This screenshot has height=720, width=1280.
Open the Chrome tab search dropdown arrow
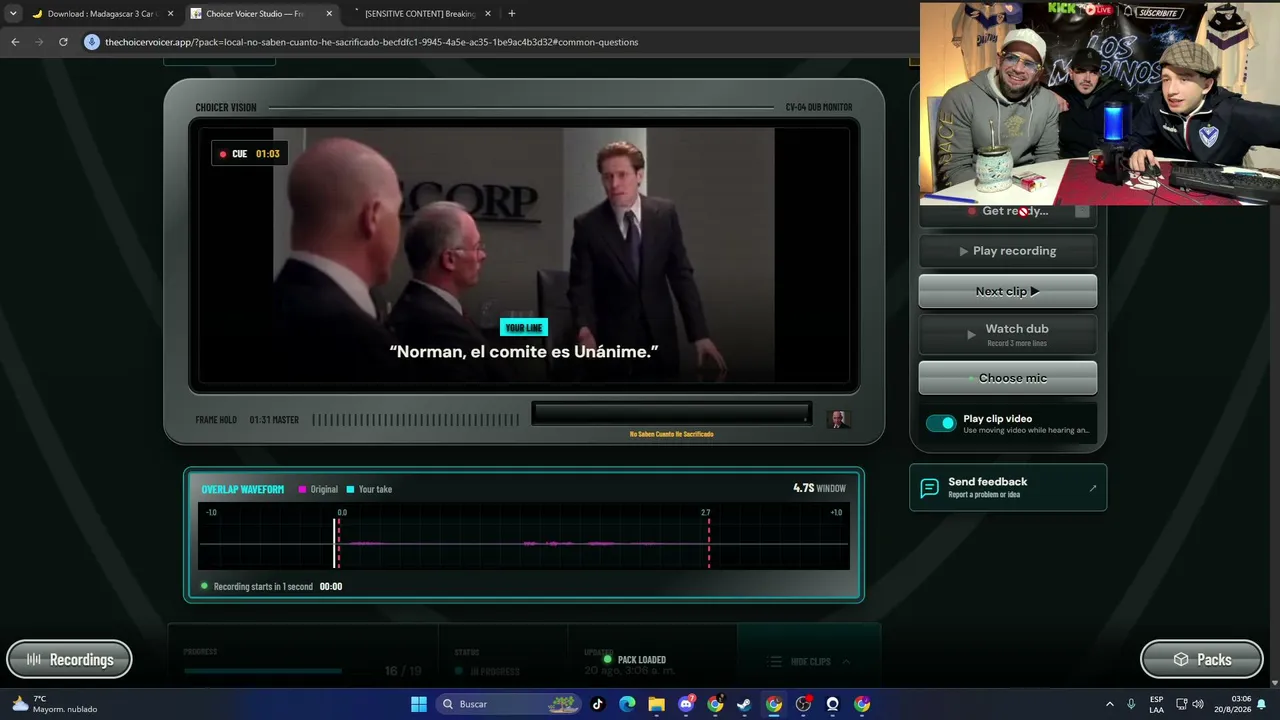point(13,14)
